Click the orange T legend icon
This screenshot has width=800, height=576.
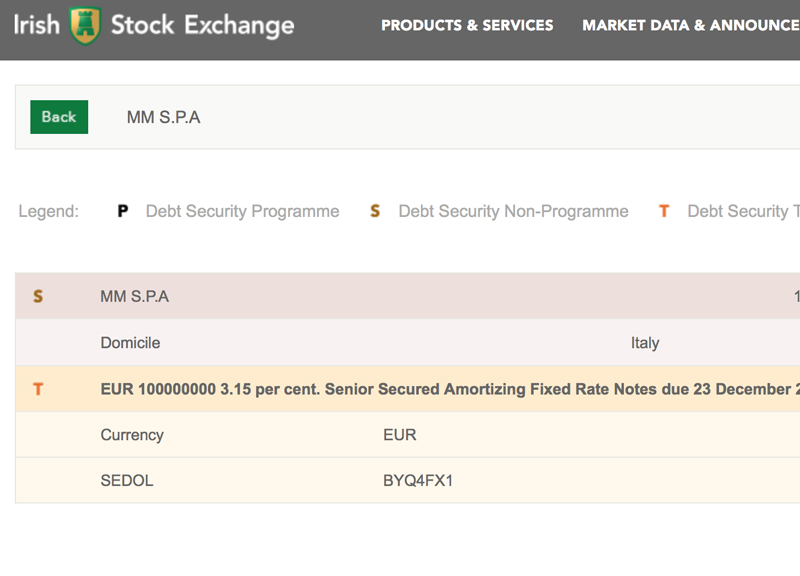click(664, 211)
